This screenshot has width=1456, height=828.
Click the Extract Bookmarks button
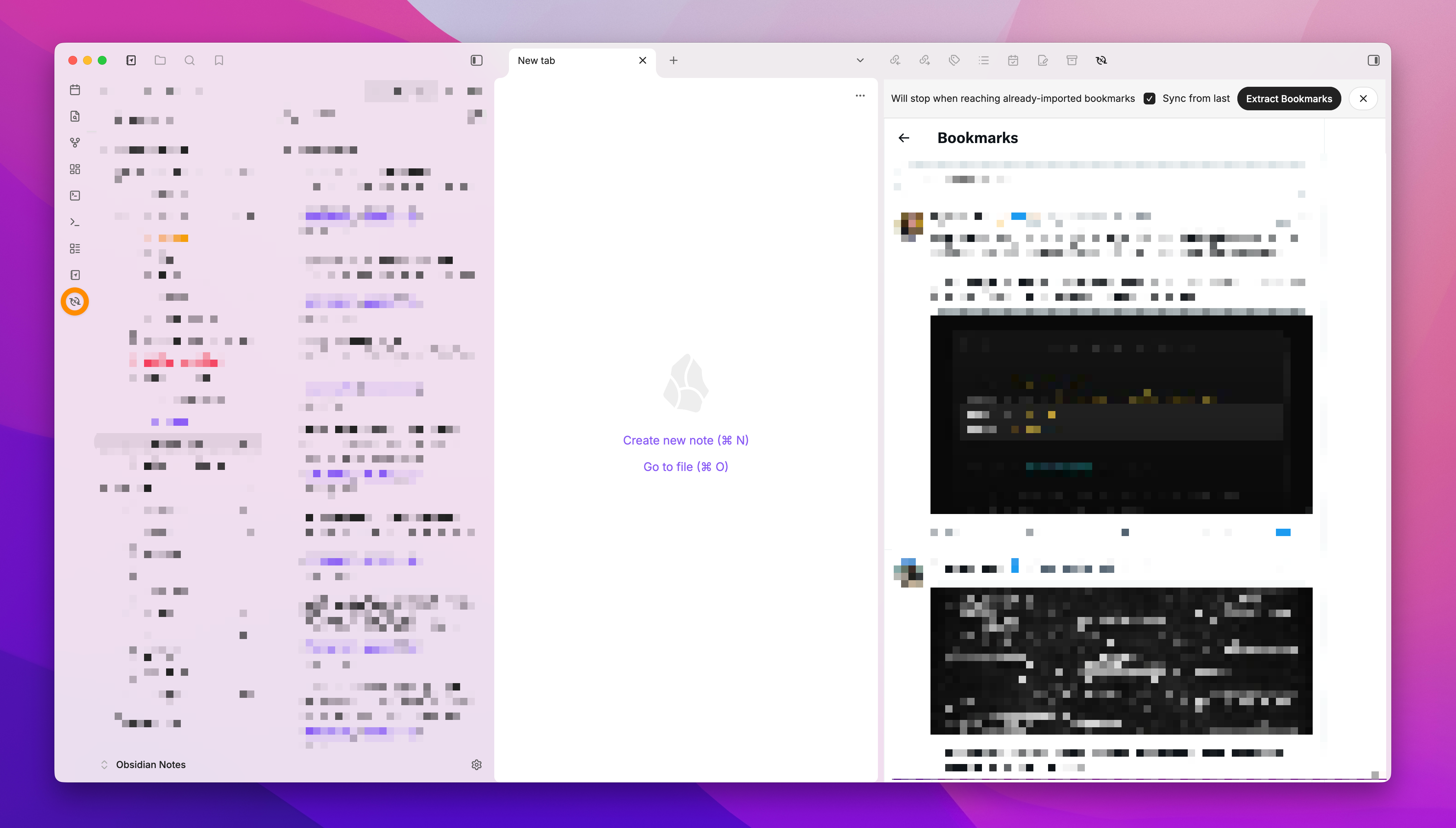(x=1288, y=99)
